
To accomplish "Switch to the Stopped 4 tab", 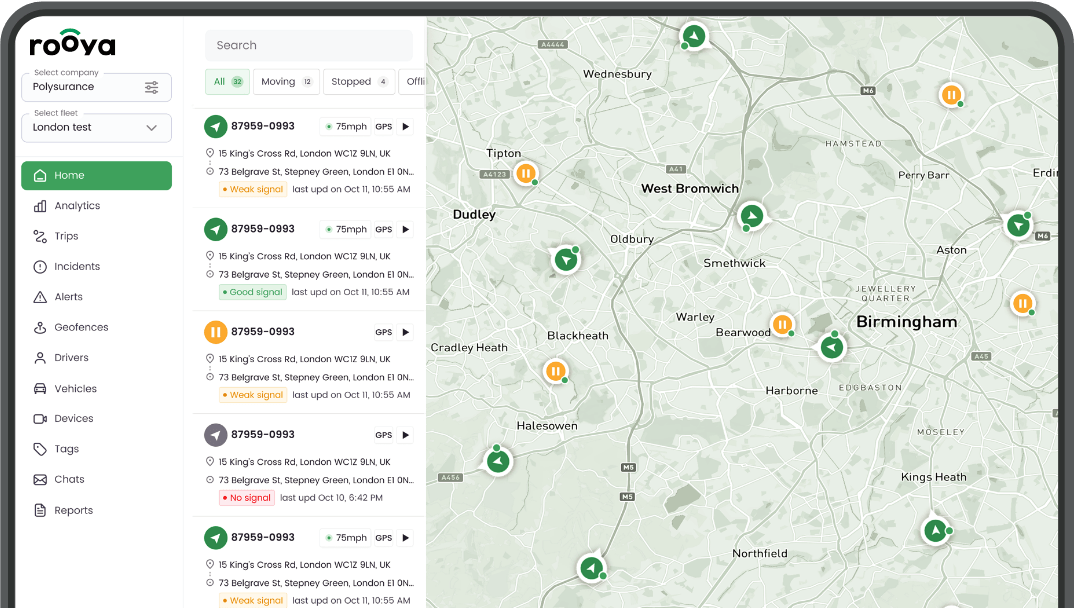I will (359, 81).
